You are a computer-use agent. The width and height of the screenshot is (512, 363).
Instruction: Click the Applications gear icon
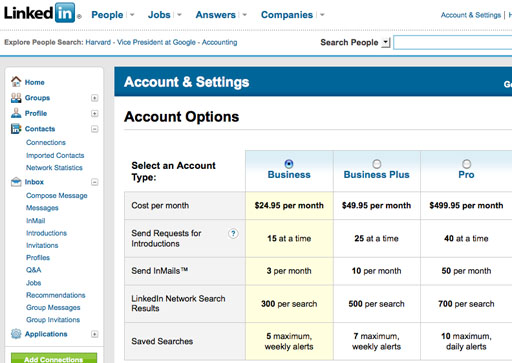pos(16,334)
